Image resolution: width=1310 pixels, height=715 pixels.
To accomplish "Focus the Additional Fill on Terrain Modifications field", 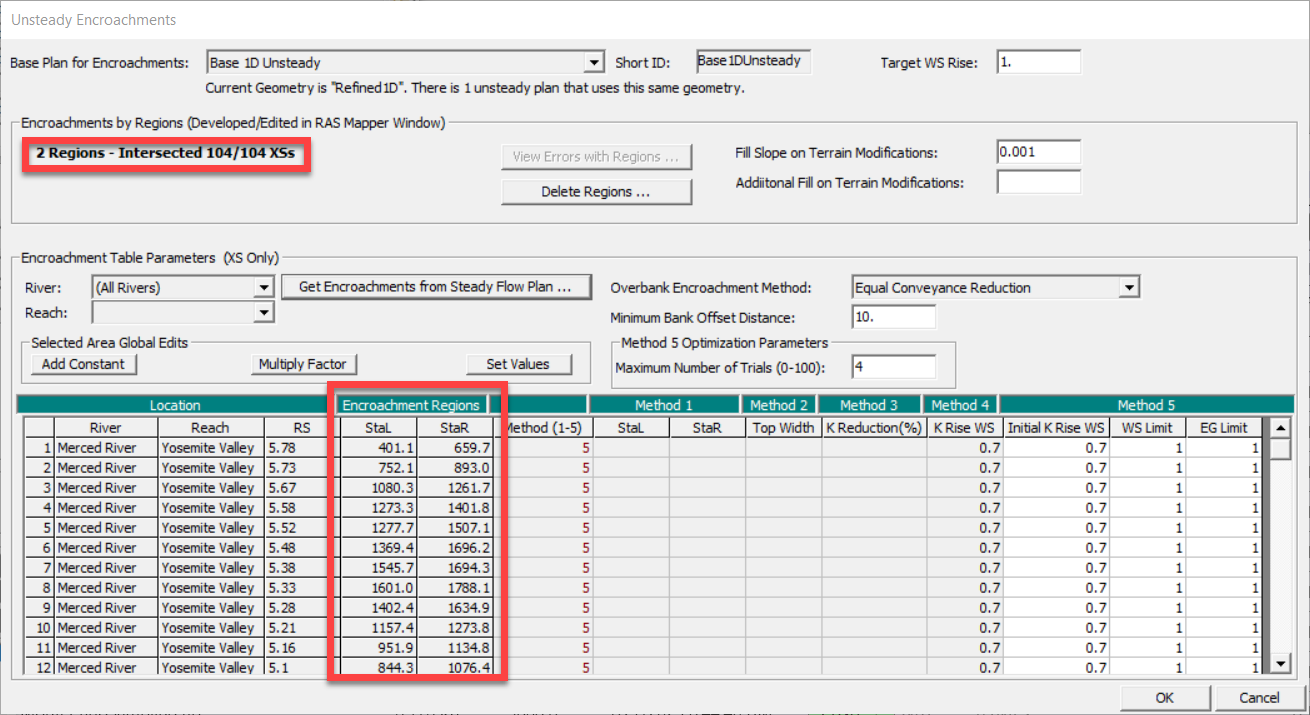I will (1037, 183).
